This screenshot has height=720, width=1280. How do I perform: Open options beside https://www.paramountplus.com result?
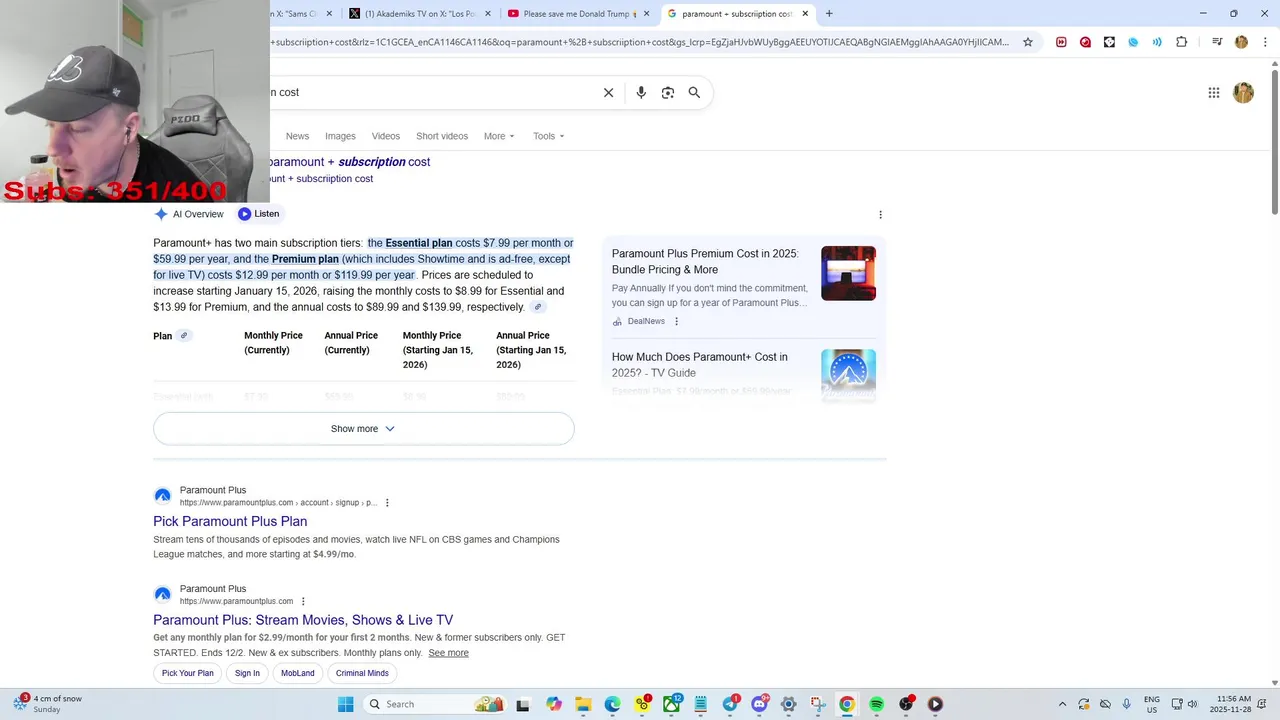303,601
